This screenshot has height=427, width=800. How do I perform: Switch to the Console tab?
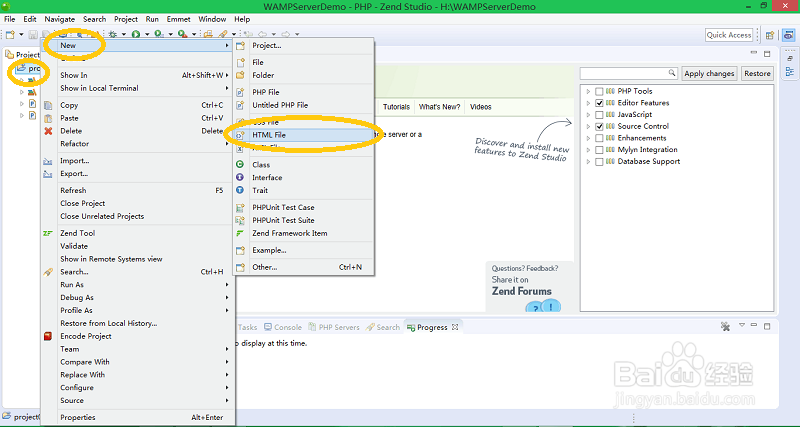click(x=283, y=327)
